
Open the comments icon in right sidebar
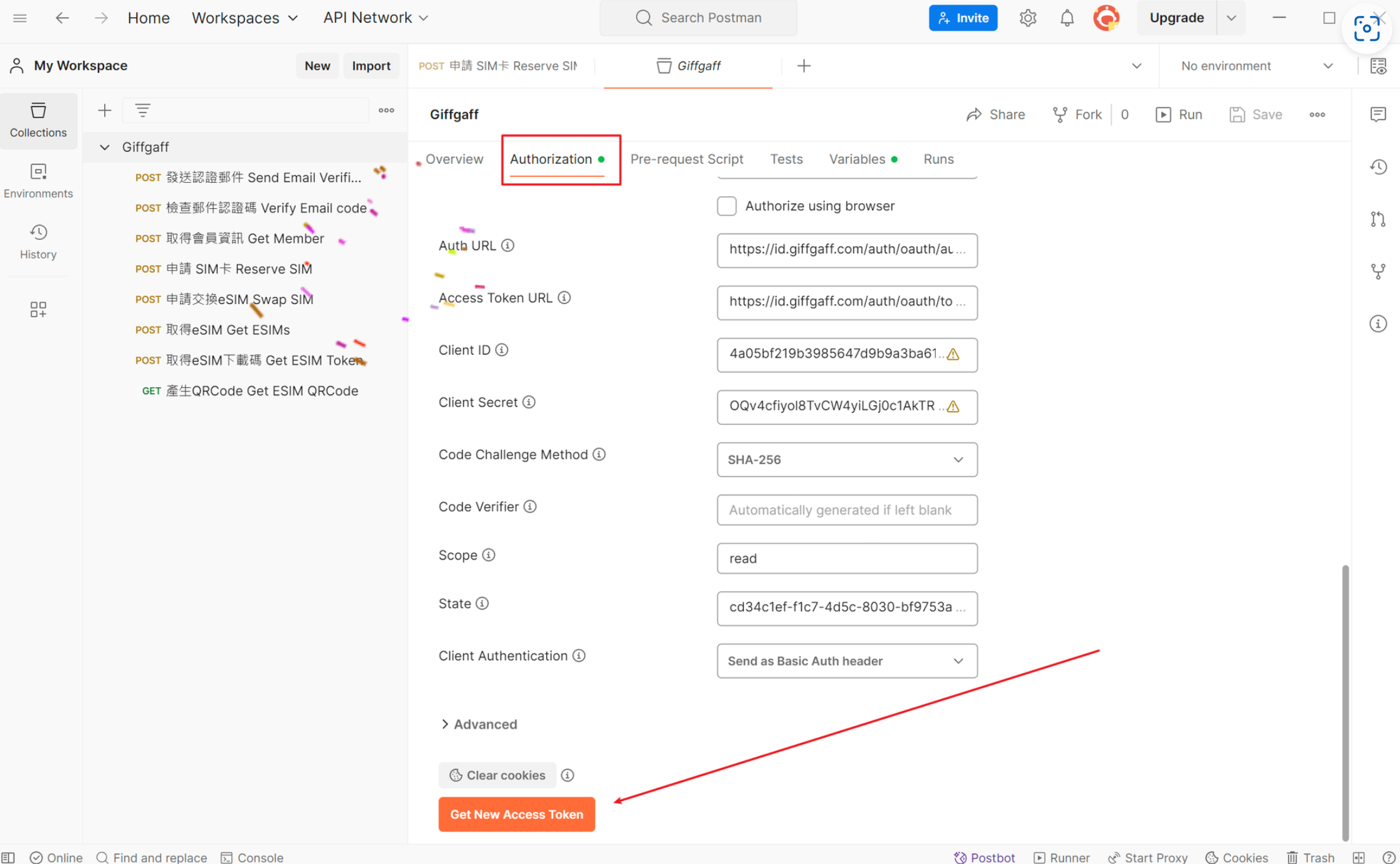[x=1378, y=114]
